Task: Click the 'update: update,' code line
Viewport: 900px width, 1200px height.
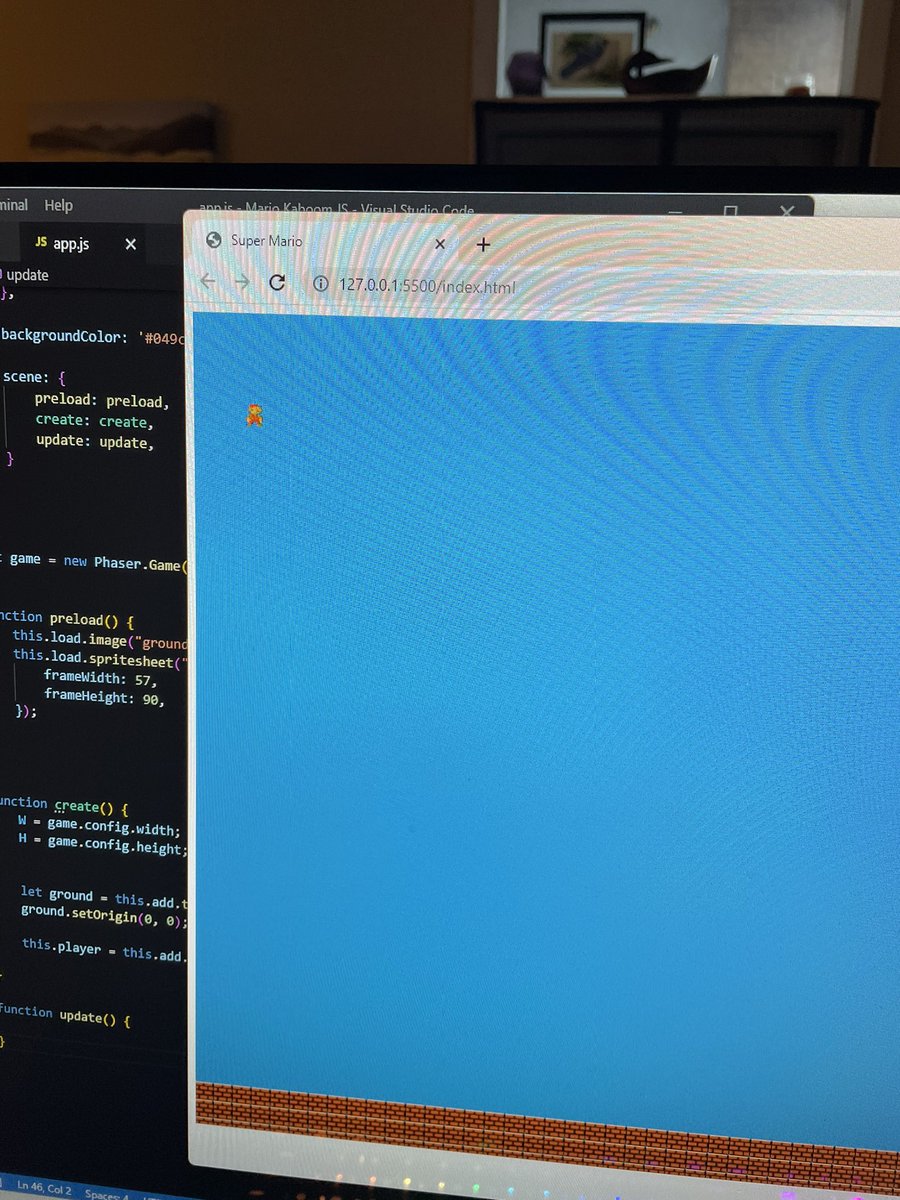Action: (x=95, y=442)
